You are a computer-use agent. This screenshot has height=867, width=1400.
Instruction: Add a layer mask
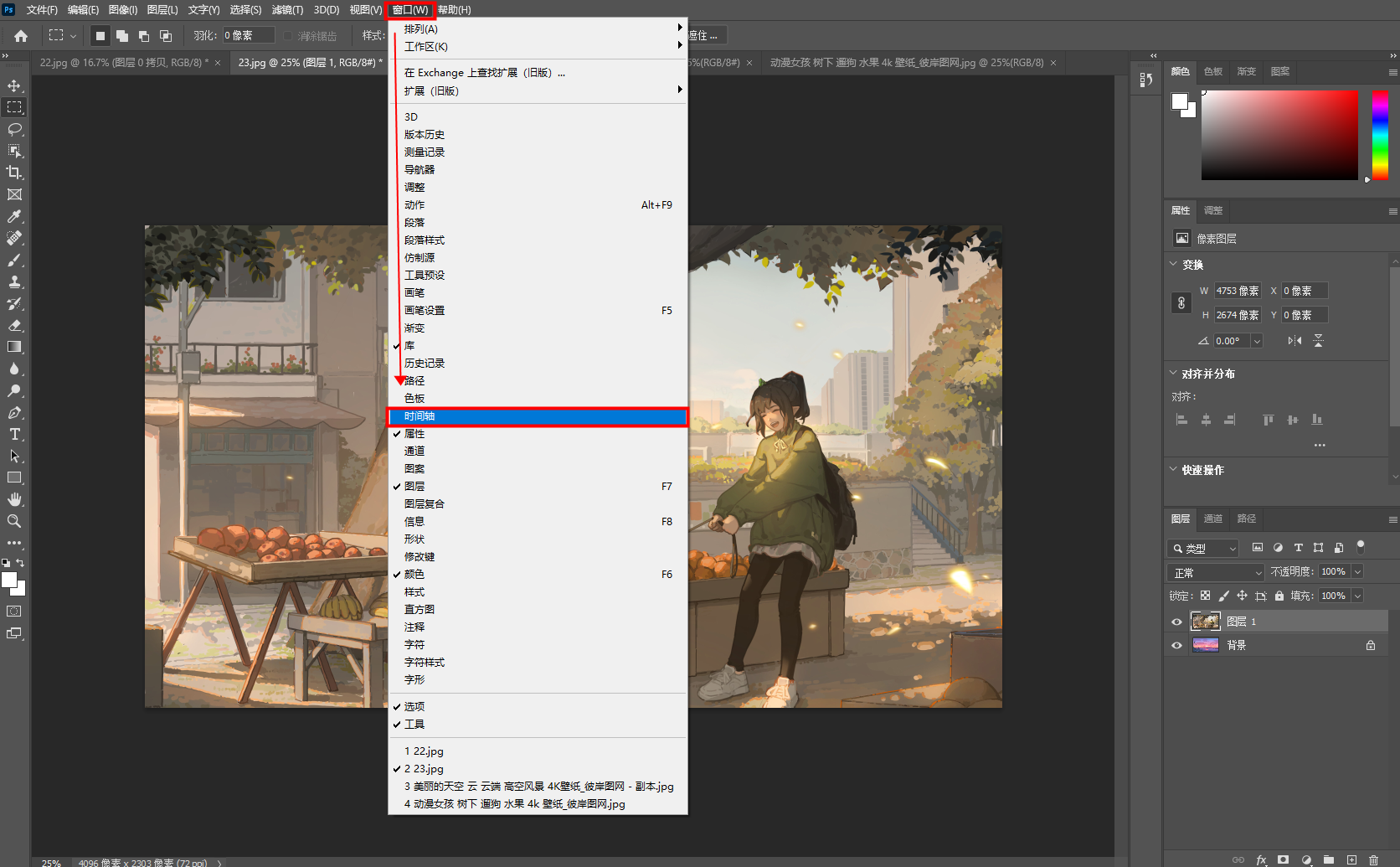click(1283, 860)
